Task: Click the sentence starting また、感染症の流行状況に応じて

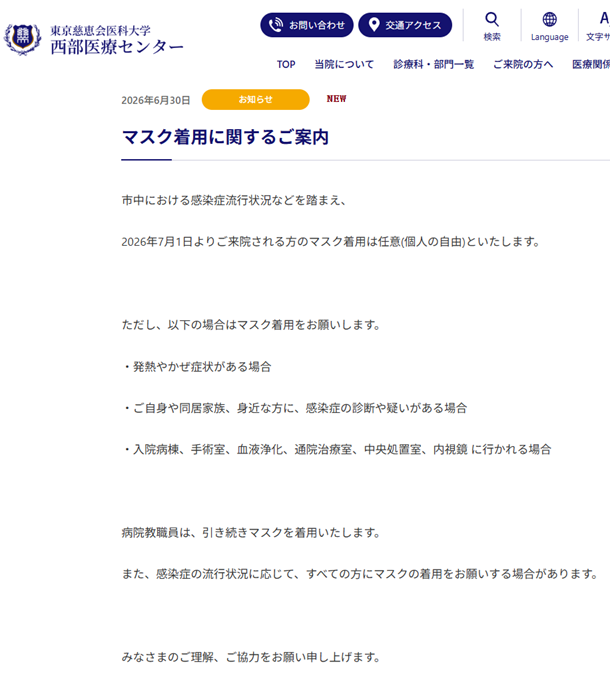Action: [x=360, y=574]
